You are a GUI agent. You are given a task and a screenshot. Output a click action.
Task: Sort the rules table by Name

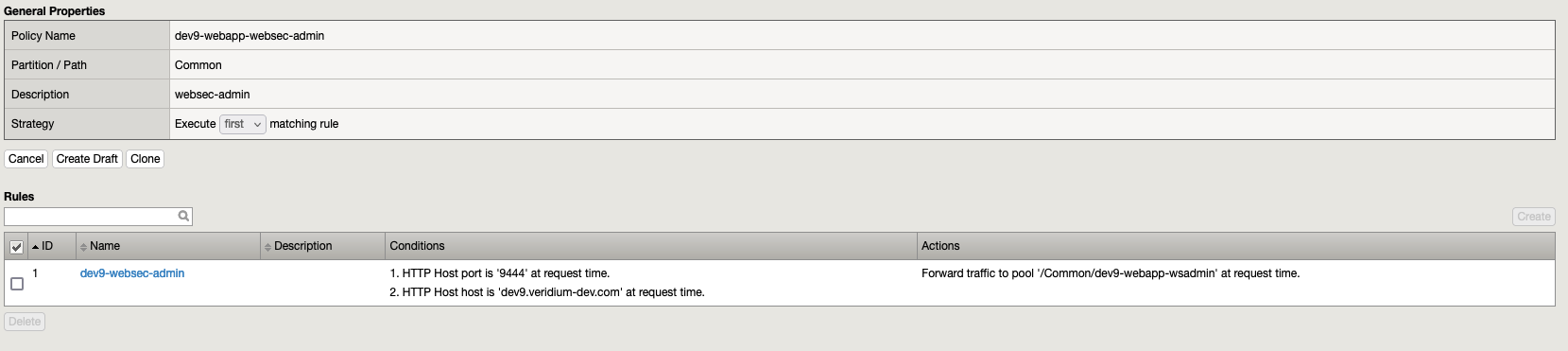(x=104, y=246)
